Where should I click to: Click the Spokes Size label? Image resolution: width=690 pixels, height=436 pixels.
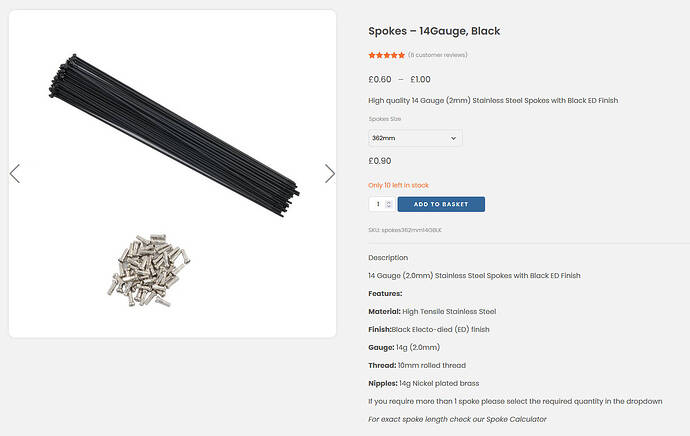[x=385, y=119]
